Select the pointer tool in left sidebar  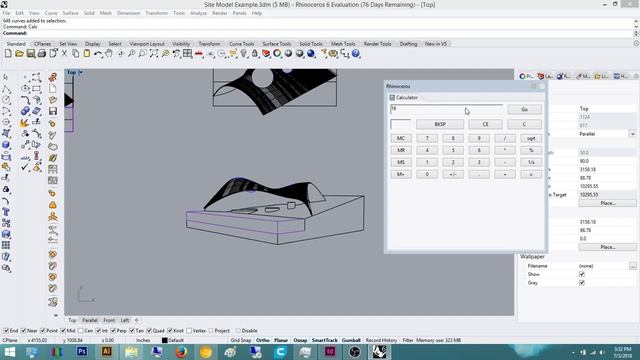tap(6, 77)
